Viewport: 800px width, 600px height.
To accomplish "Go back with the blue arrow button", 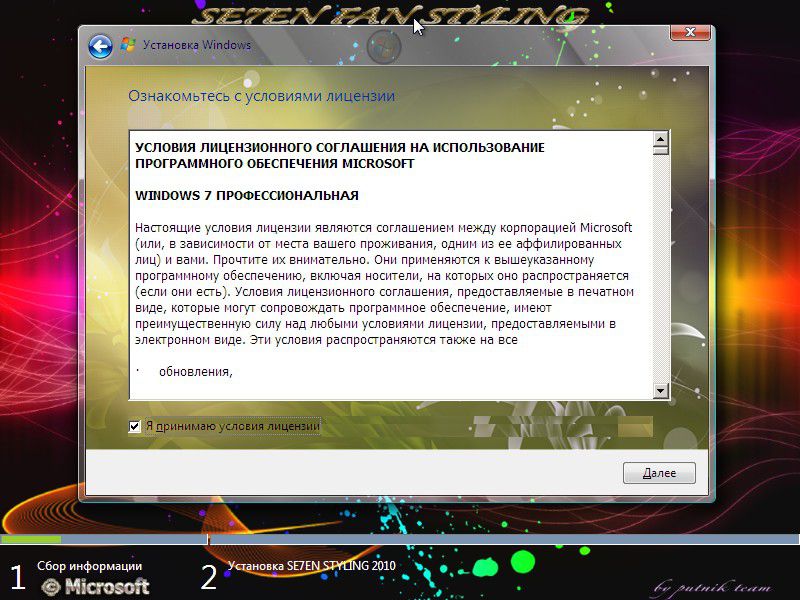I will [100, 47].
